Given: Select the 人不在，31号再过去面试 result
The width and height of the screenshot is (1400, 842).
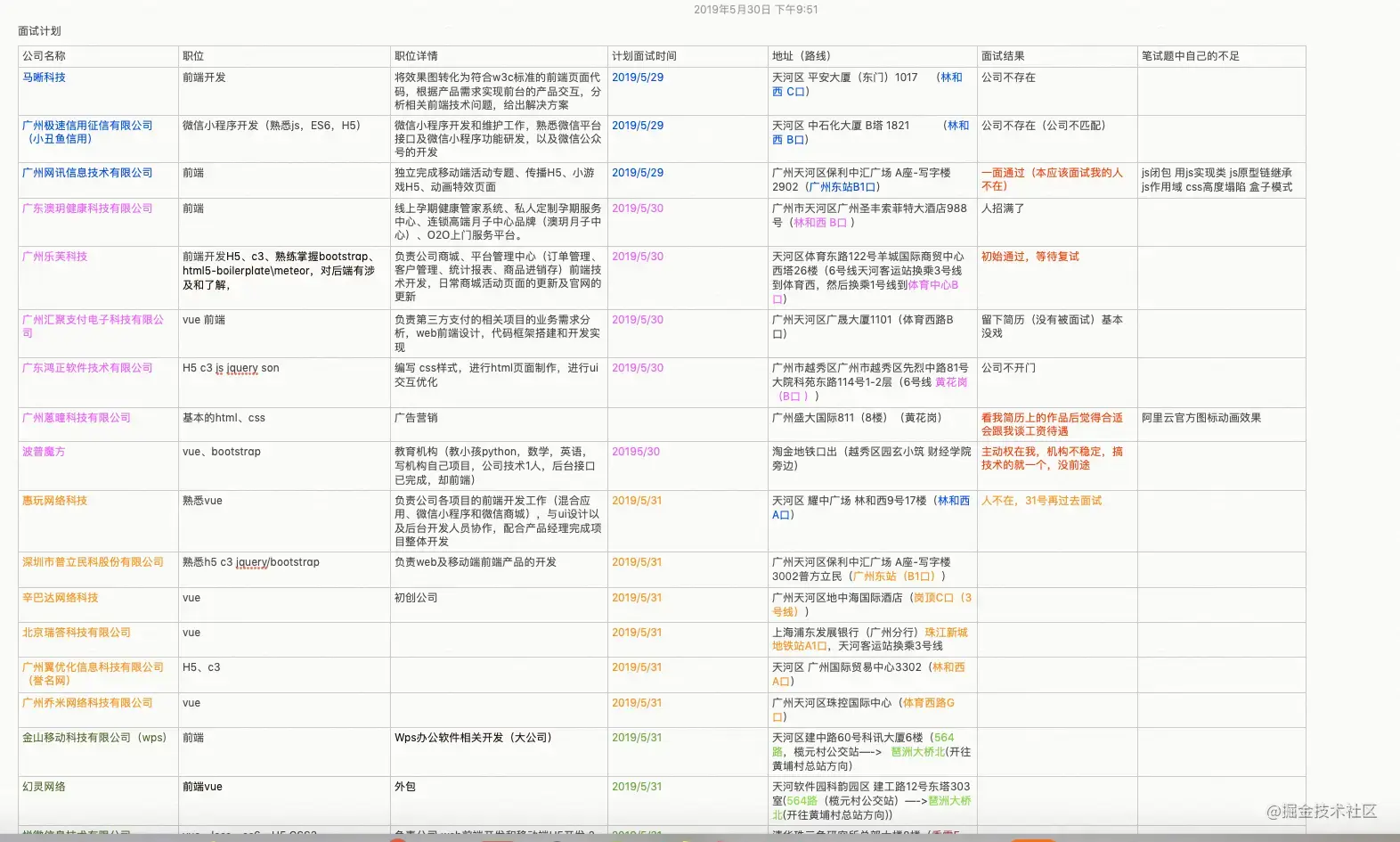Looking at the screenshot, I should click(x=1041, y=501).
